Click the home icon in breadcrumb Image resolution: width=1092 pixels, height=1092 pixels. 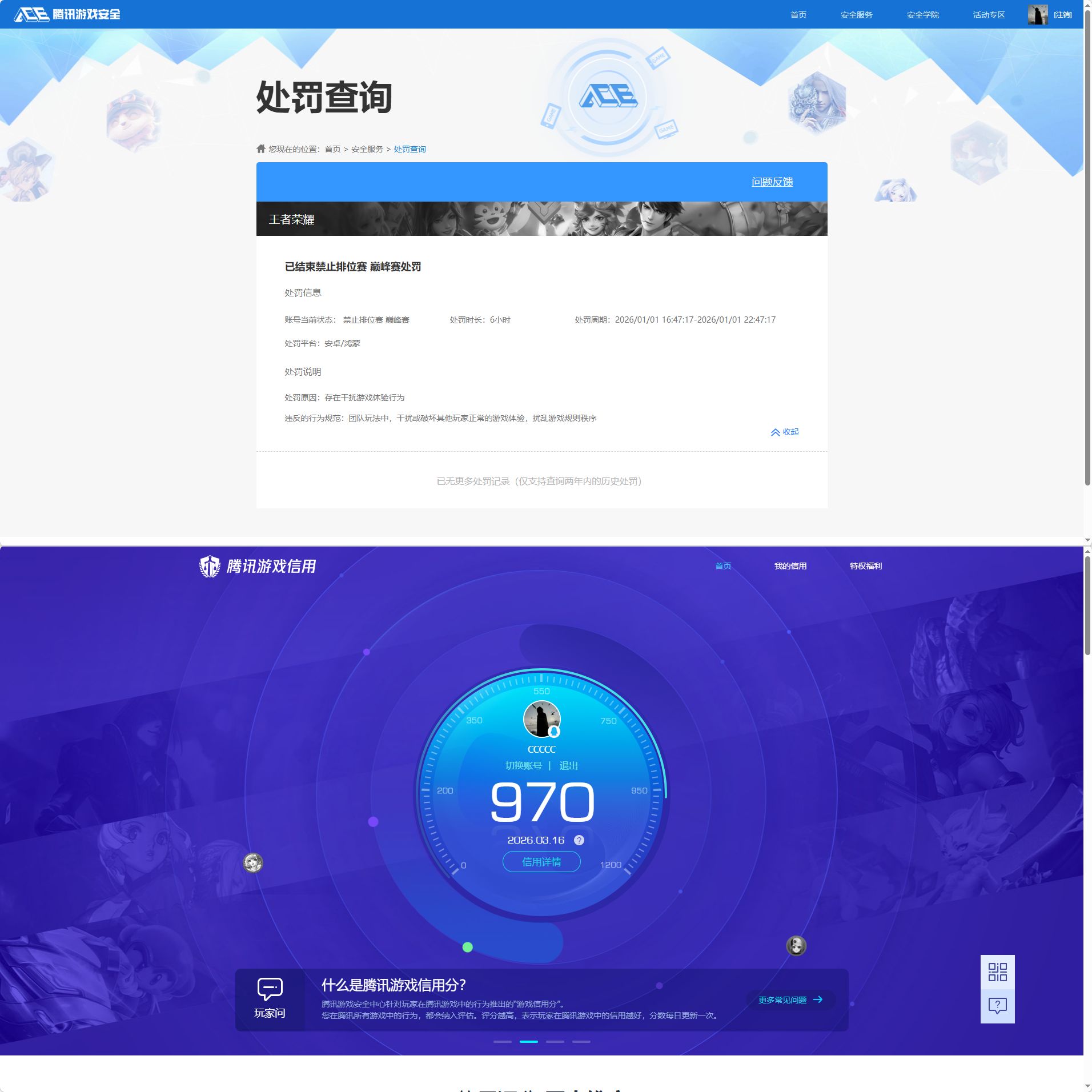coord(261,149)
